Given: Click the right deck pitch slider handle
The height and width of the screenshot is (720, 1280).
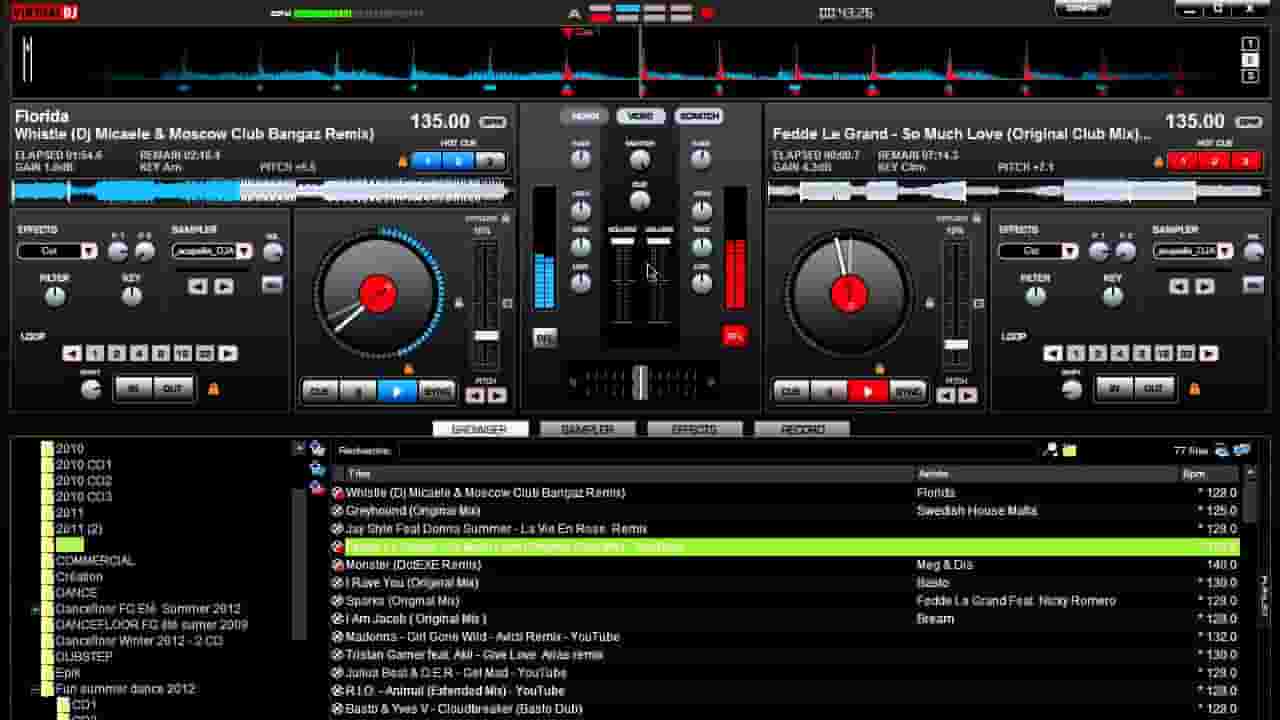Looking at the screenshot, I should pos(957,345).
